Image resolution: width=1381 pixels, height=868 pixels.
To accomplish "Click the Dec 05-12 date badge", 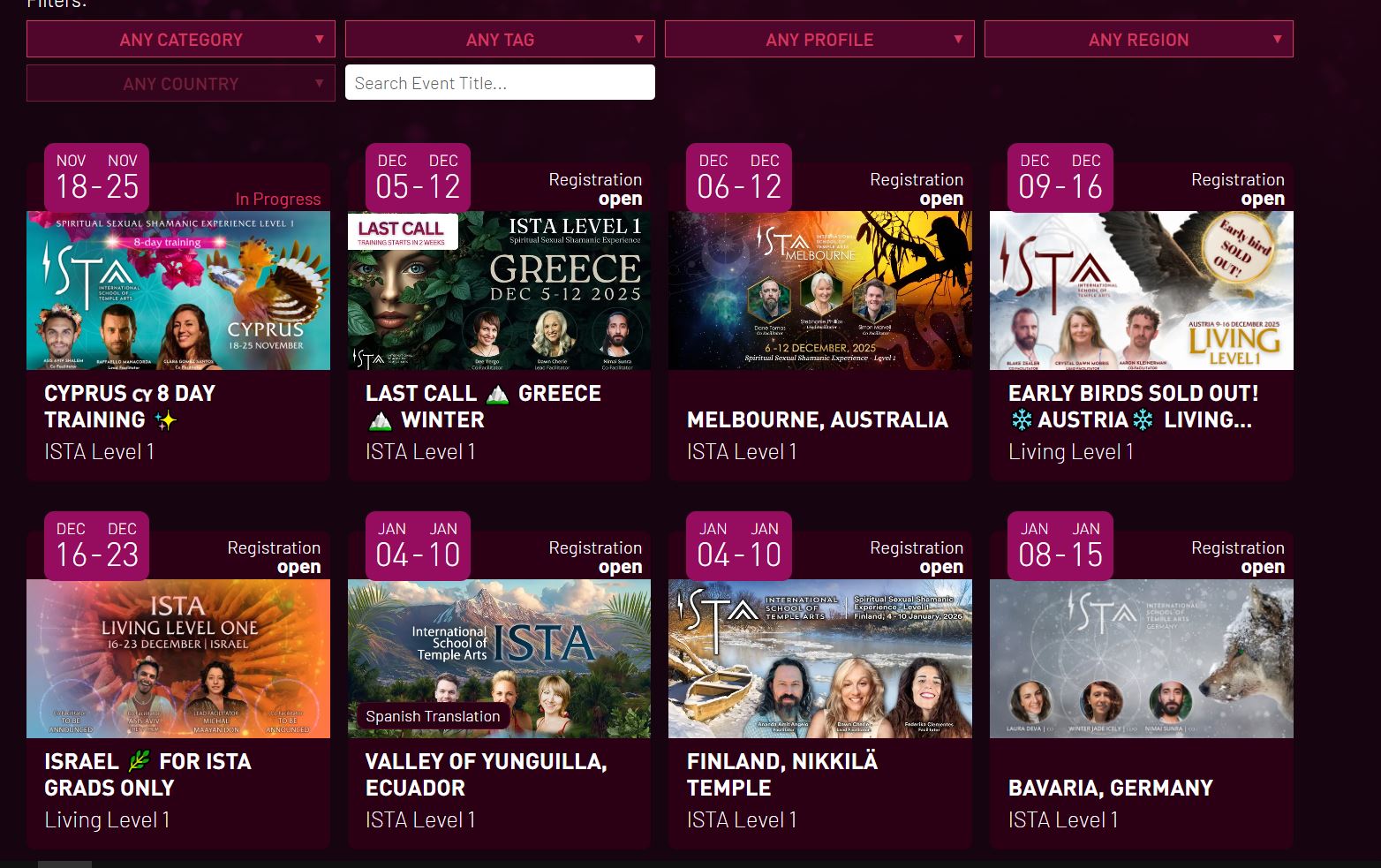I will [418, 177].
